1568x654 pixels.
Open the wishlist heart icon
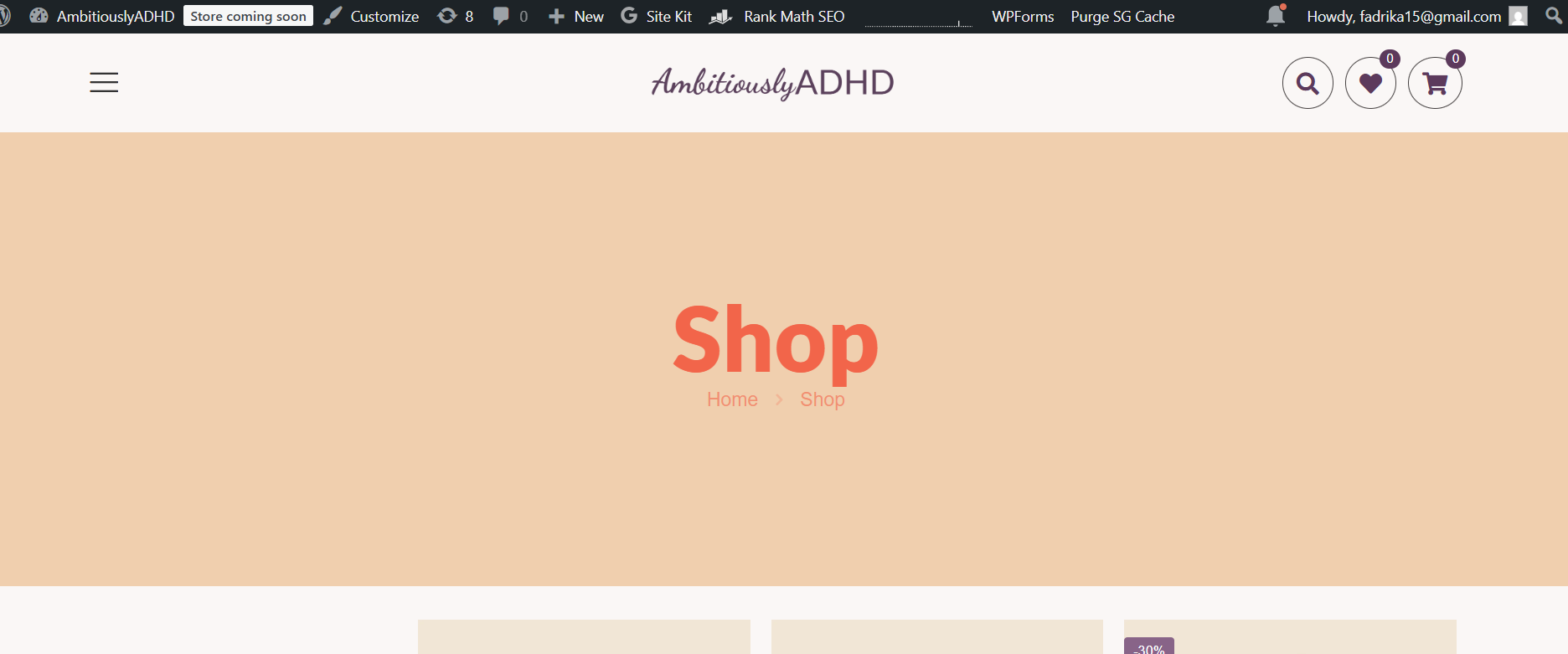pos(1370,83)
